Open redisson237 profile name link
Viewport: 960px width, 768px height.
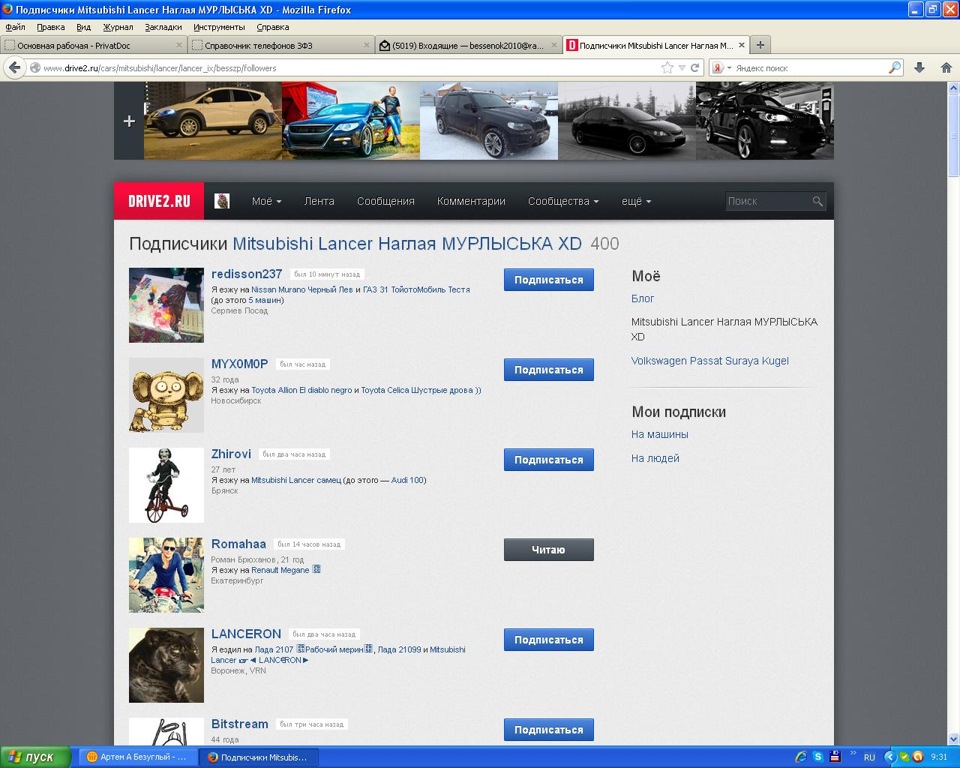246,274
